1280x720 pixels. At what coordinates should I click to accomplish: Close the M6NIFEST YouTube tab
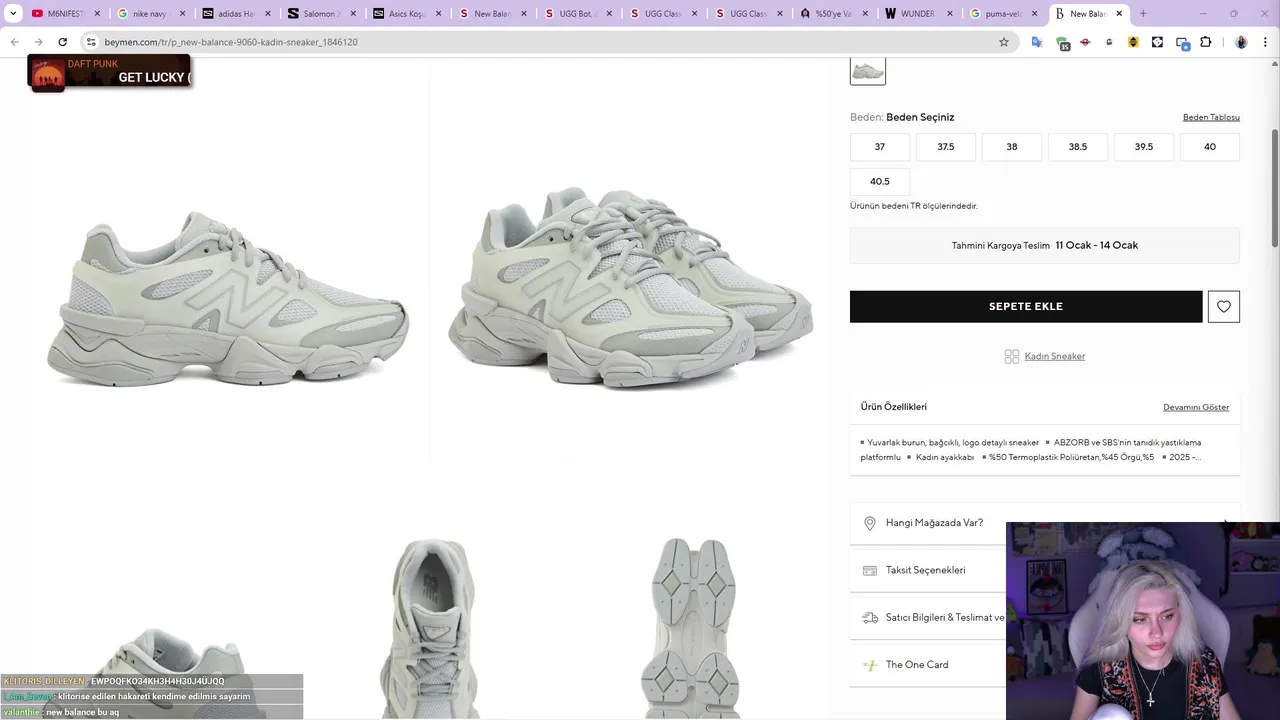coord(97,14)
